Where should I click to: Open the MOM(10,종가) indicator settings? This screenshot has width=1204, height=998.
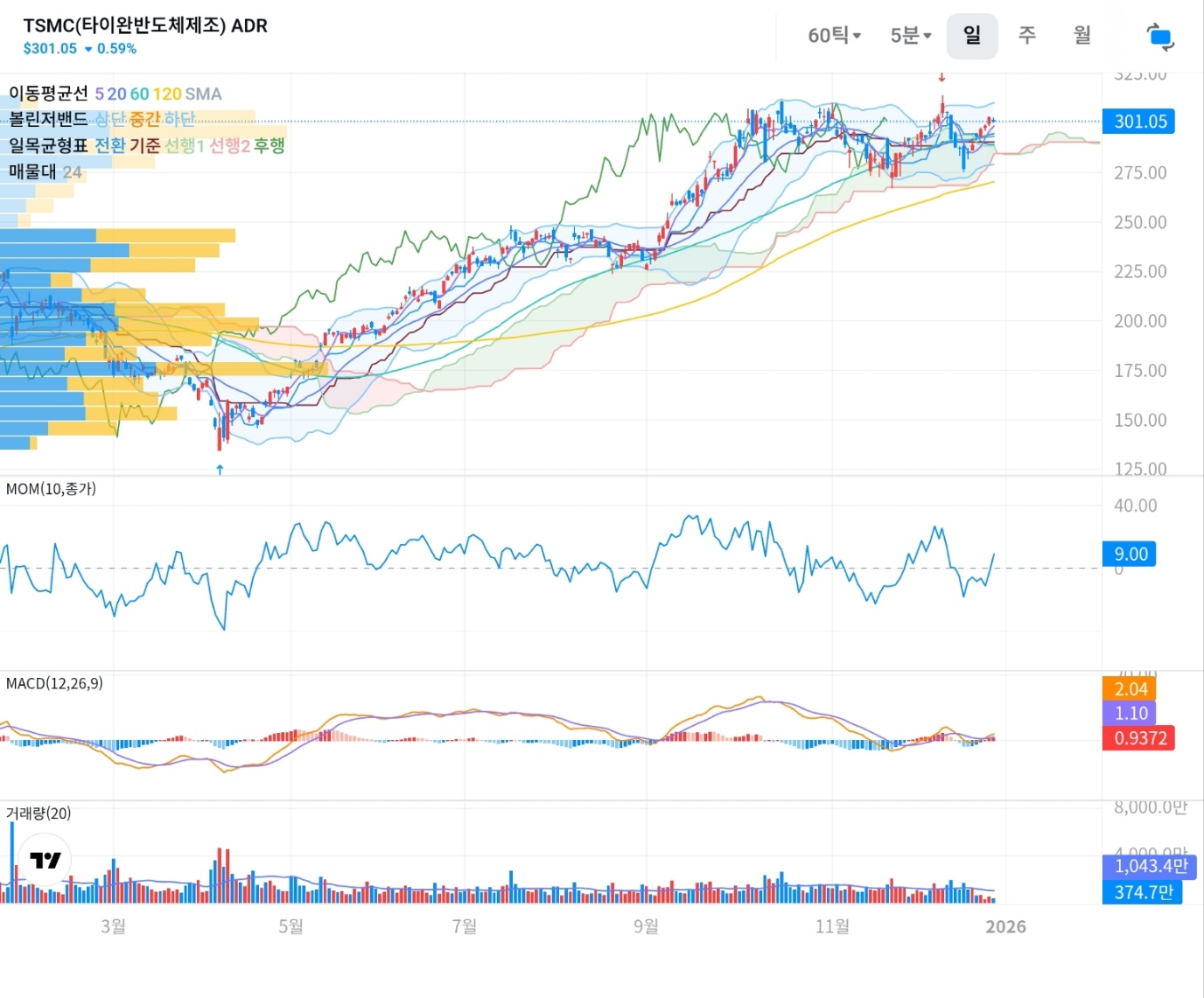[51, 489]
